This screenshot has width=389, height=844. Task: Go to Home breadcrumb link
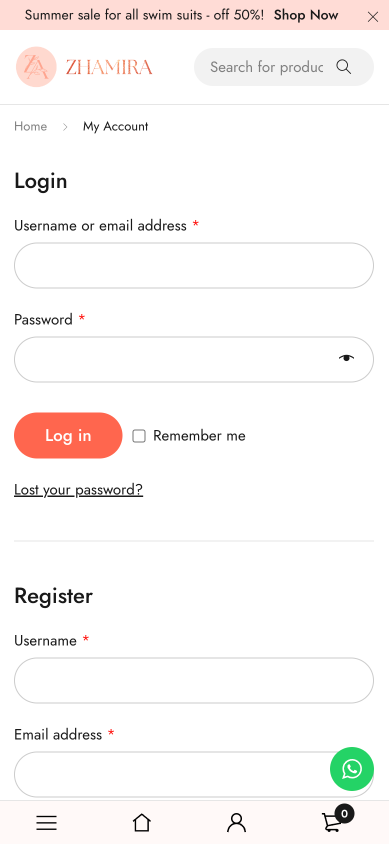coord(30,126)
